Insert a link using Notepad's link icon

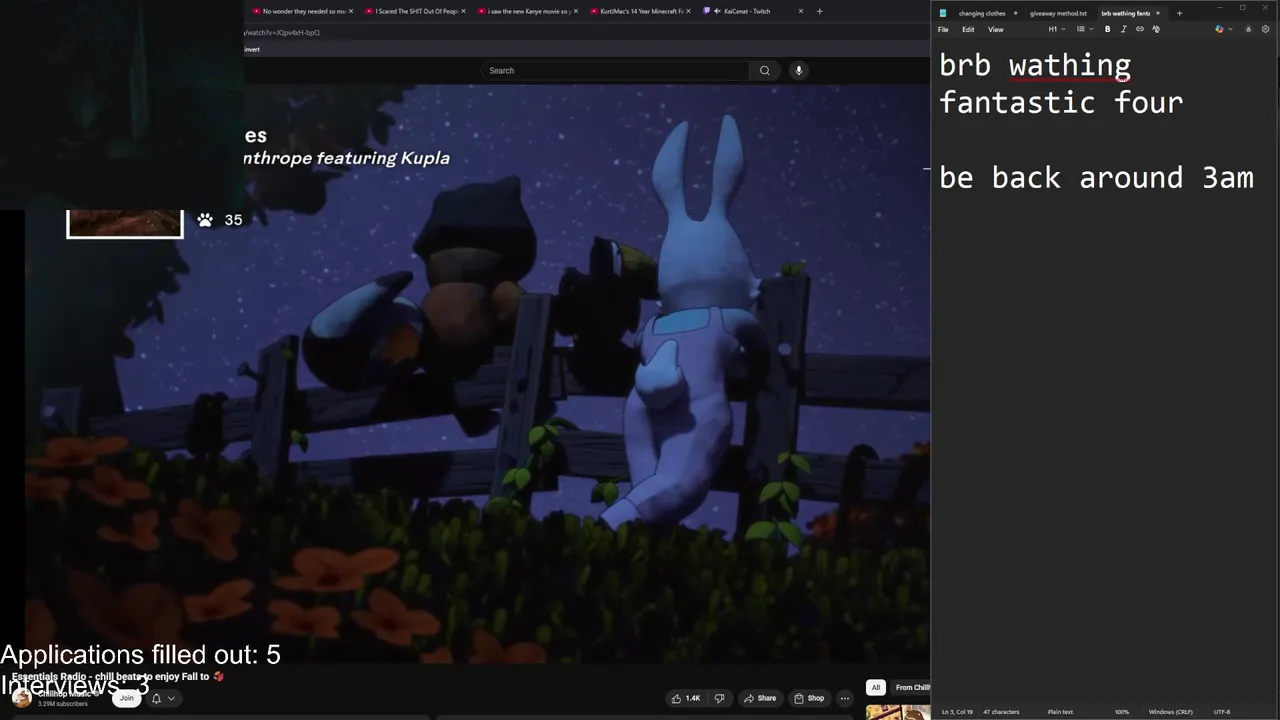click(1140, 29)
